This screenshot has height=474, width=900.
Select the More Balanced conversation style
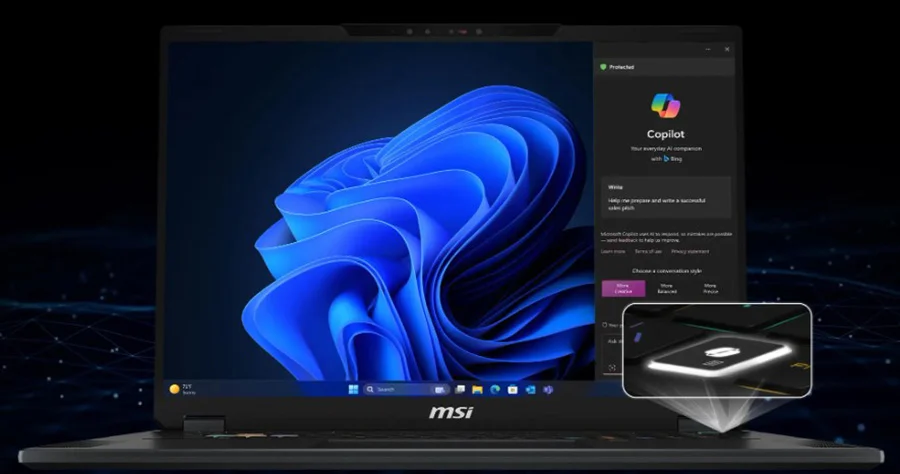coord(666,288)
